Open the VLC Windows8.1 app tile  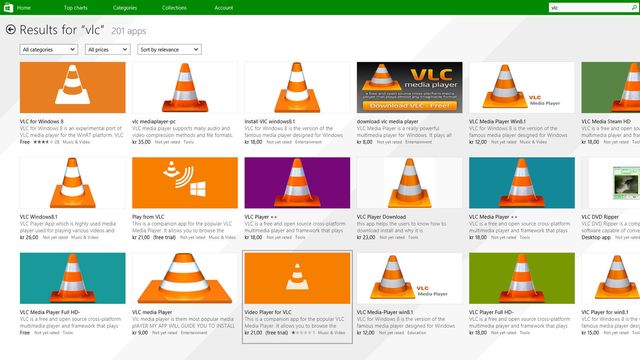pos(73,199)
